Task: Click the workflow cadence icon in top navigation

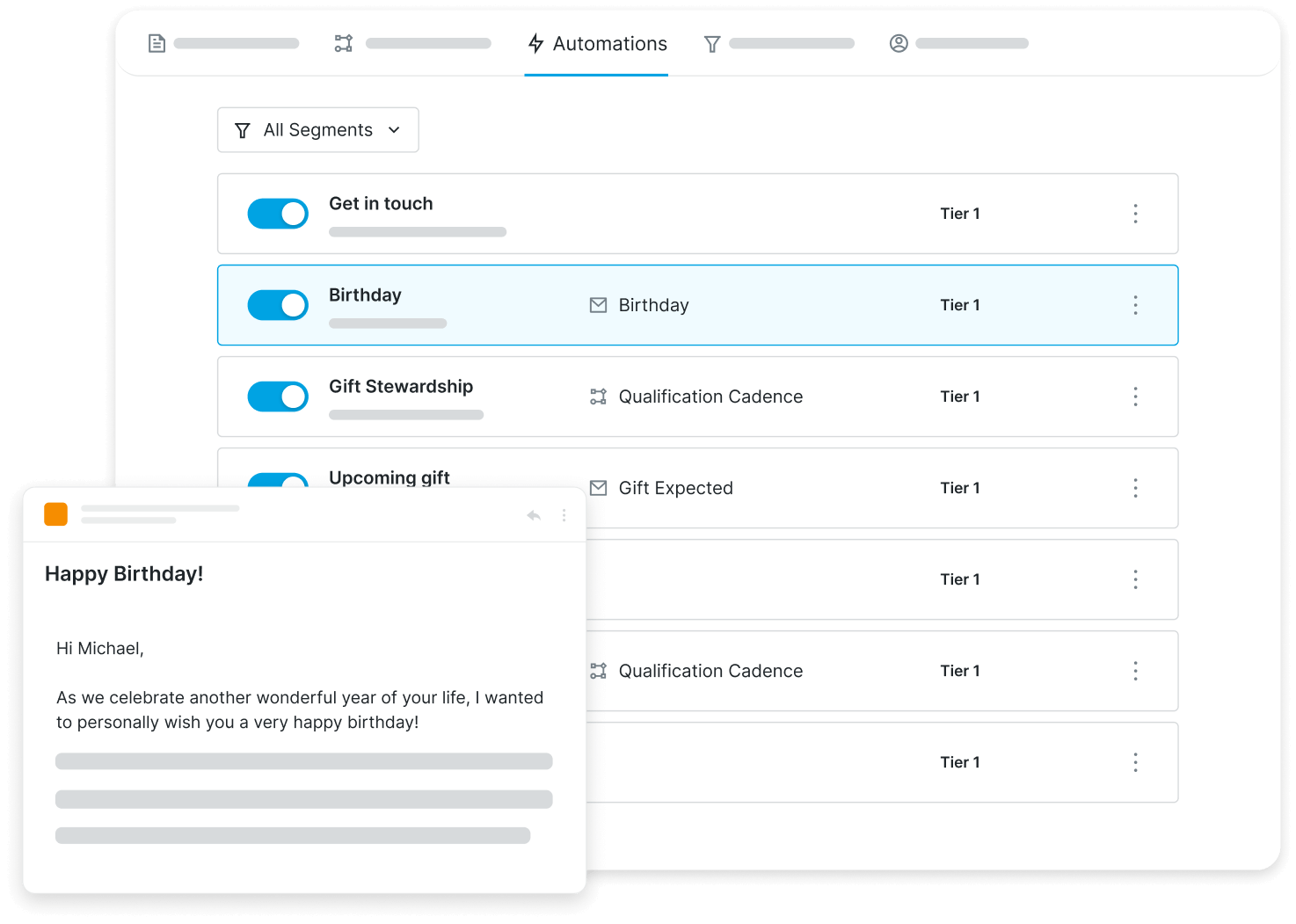Action: pyautogui.click(x=344, y=43)
